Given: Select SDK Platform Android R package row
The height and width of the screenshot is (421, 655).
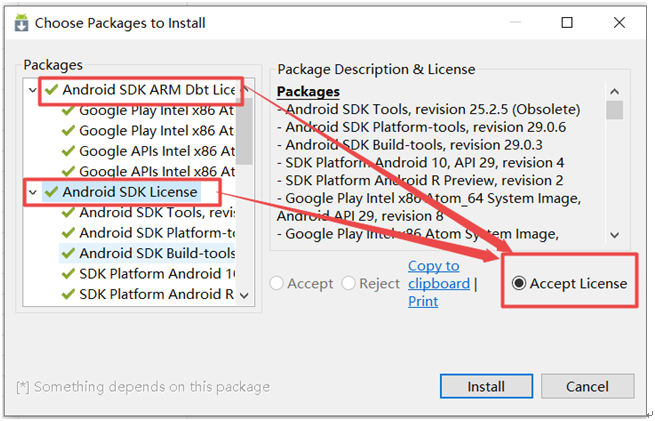Looking at the screenshot, I should pos(157,294).
